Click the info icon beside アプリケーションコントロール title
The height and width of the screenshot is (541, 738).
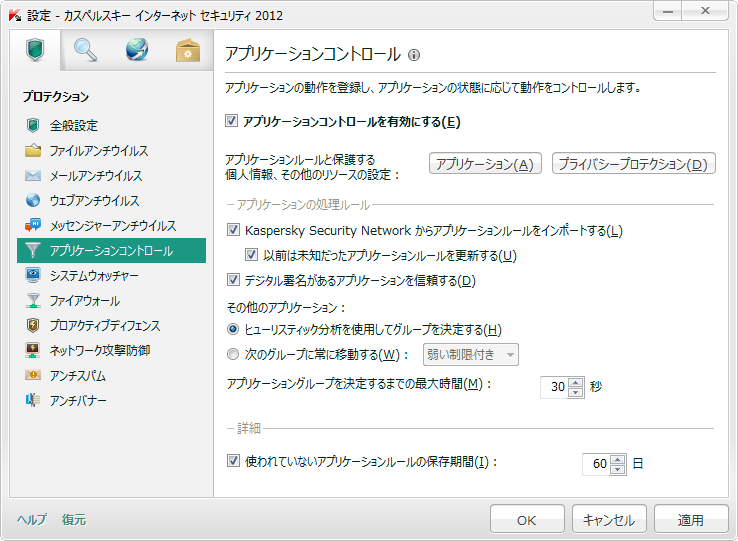[414, 55]
